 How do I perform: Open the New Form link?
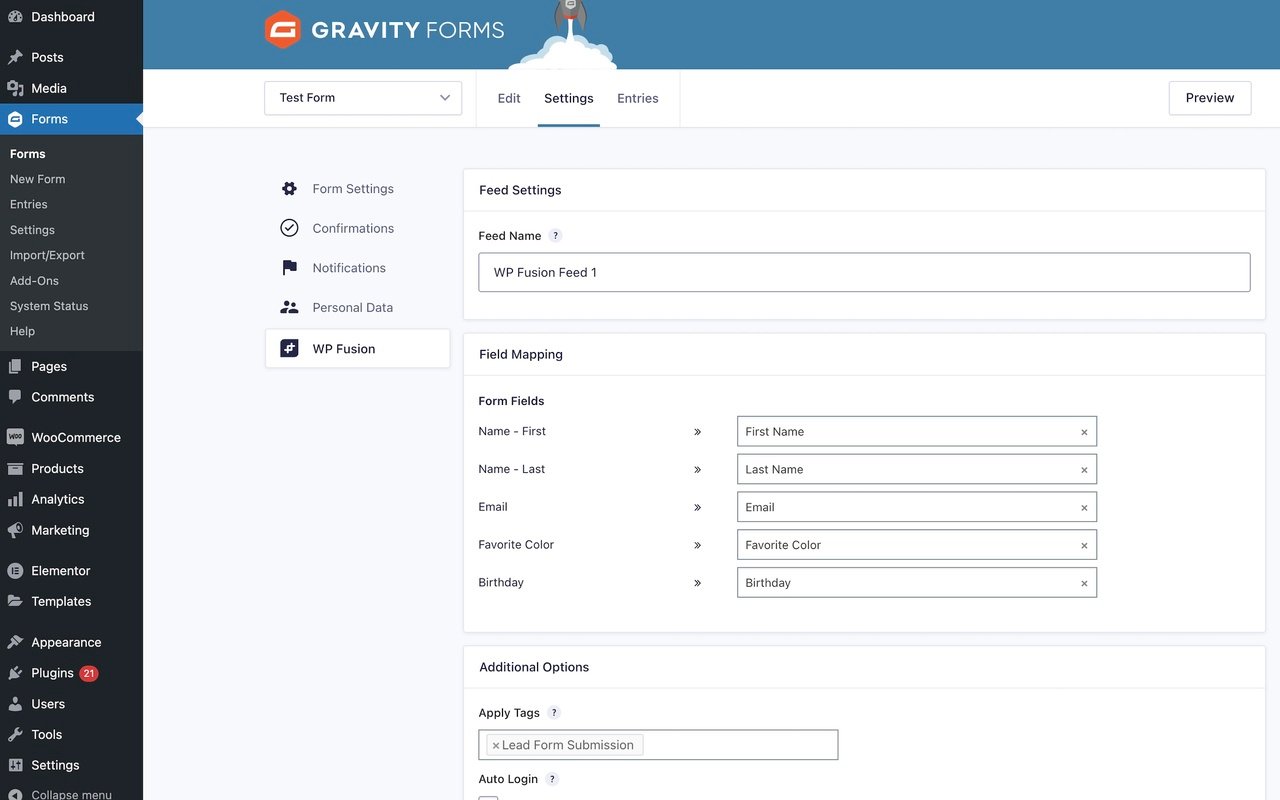[37, 178]
